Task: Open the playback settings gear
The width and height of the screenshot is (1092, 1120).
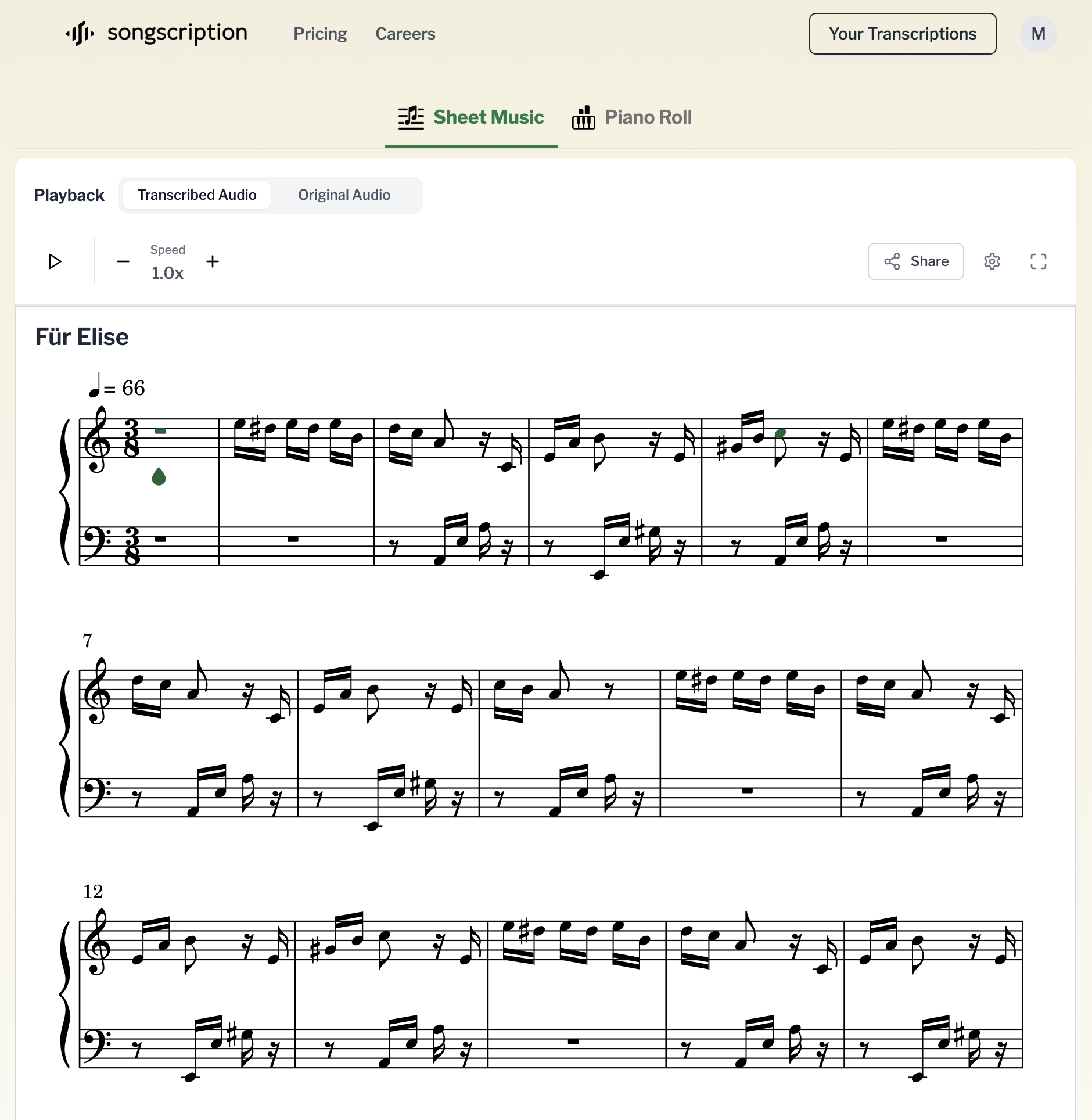Action: point(992,261)
